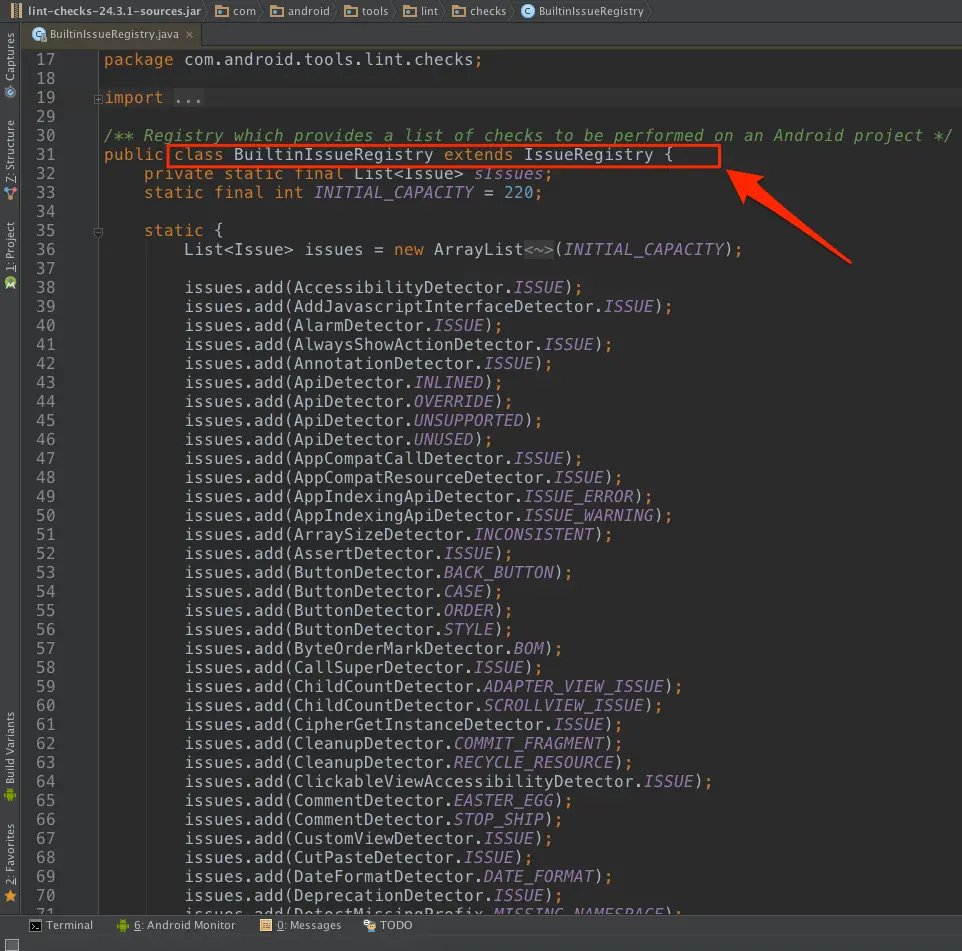
Task: Select the lint folder breadcrumb
Action: (420, 11)
